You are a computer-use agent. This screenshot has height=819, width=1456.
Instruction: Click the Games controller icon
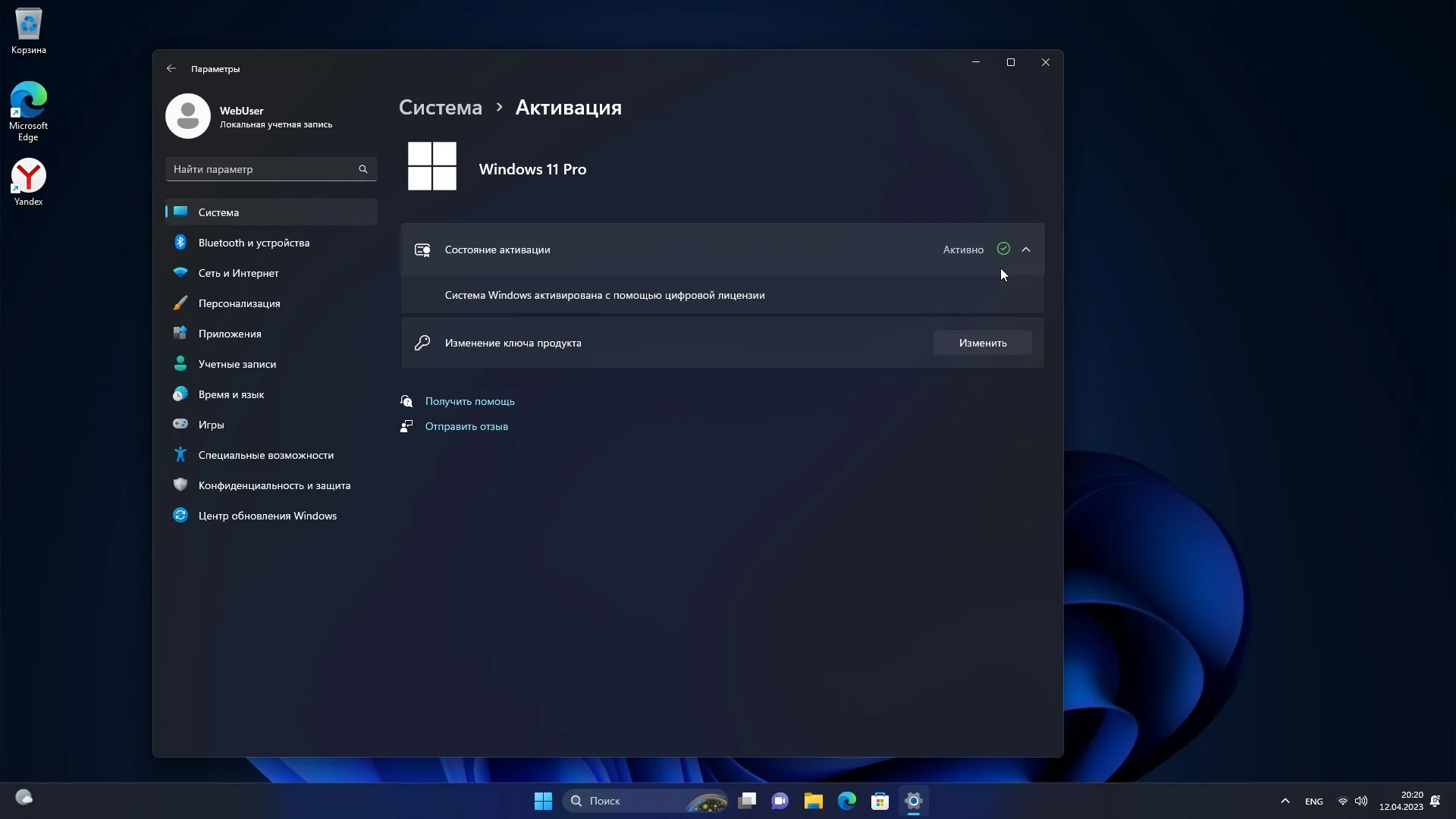180,425
